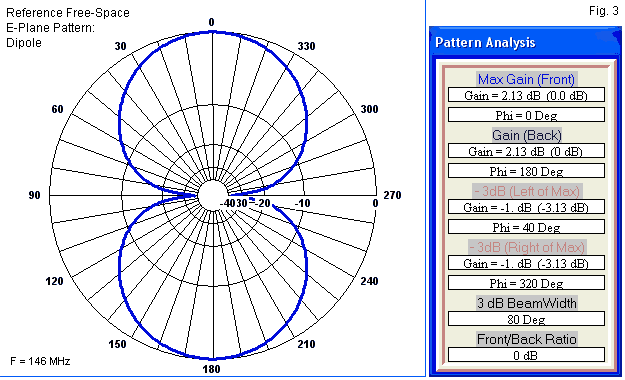Click the Max Gain (Front) heading
625x380 pixels.
pos(526,79)
